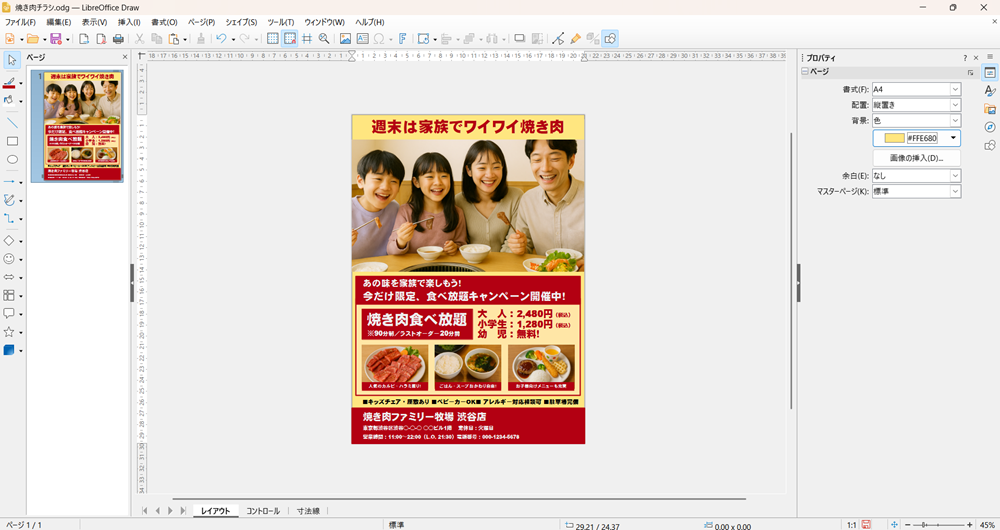This screenshot has height=530, width=1000.
Task: Select the Insert Line tool
Action: click(x=11, y=122)
